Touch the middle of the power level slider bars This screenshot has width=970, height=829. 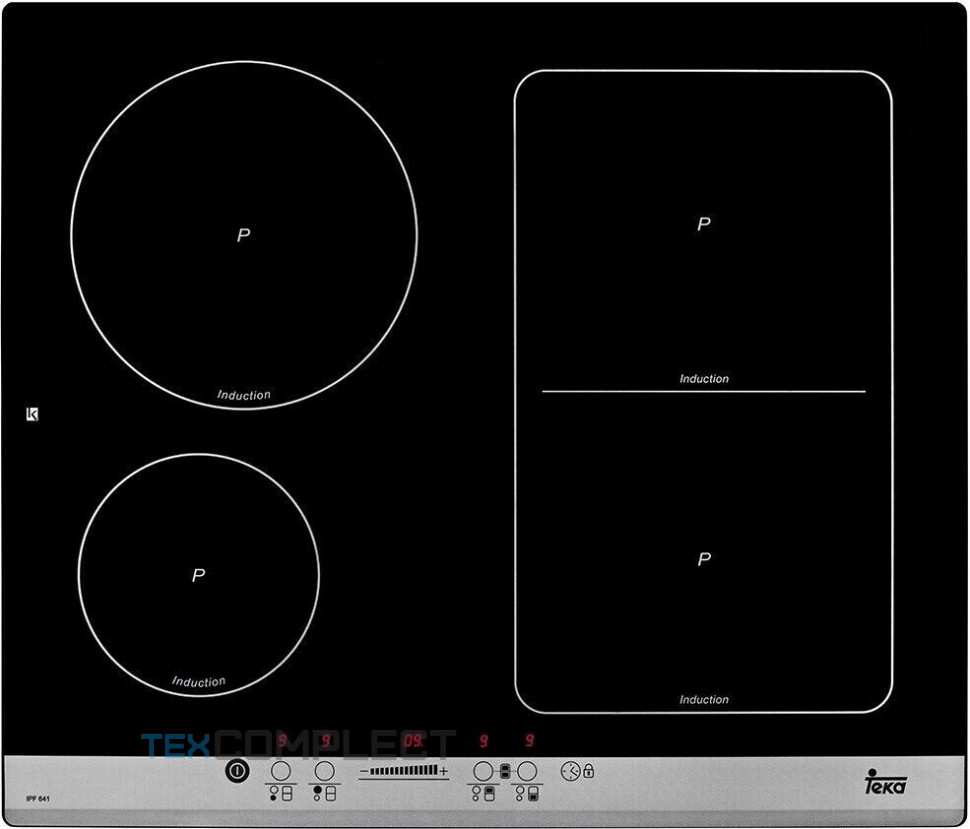click(x=403, y=771)
